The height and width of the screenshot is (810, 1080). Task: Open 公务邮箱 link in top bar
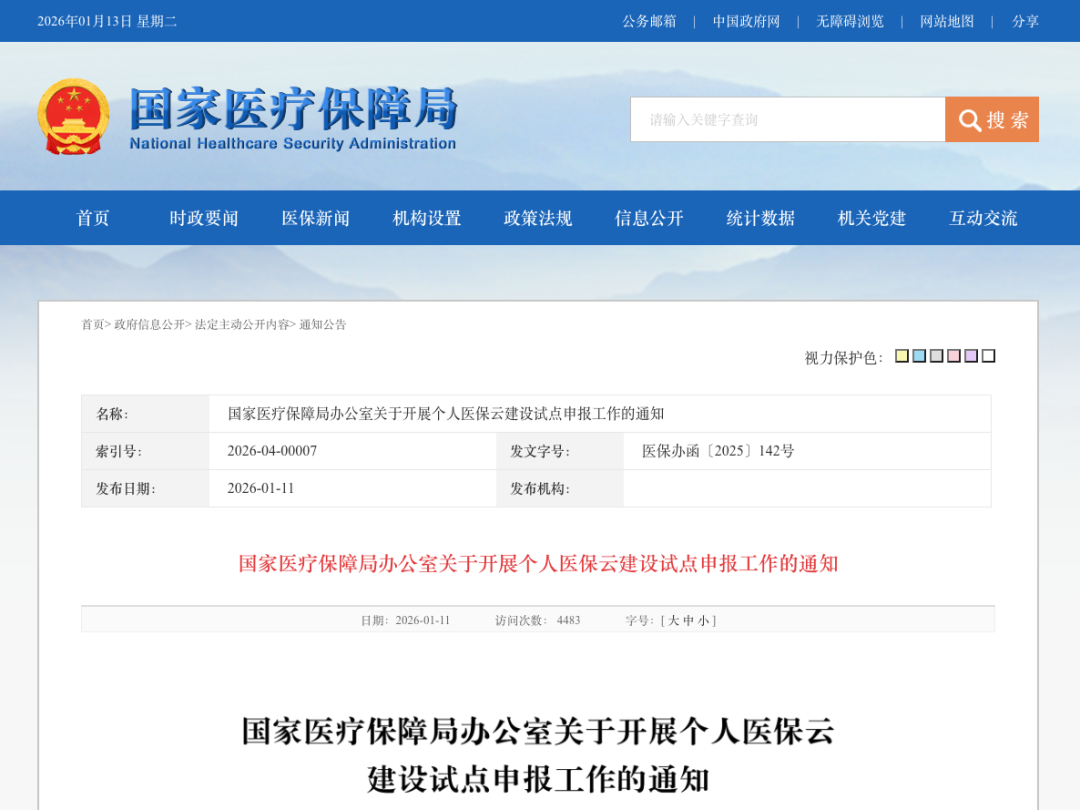pyautogui.click(x=649, y=21)
